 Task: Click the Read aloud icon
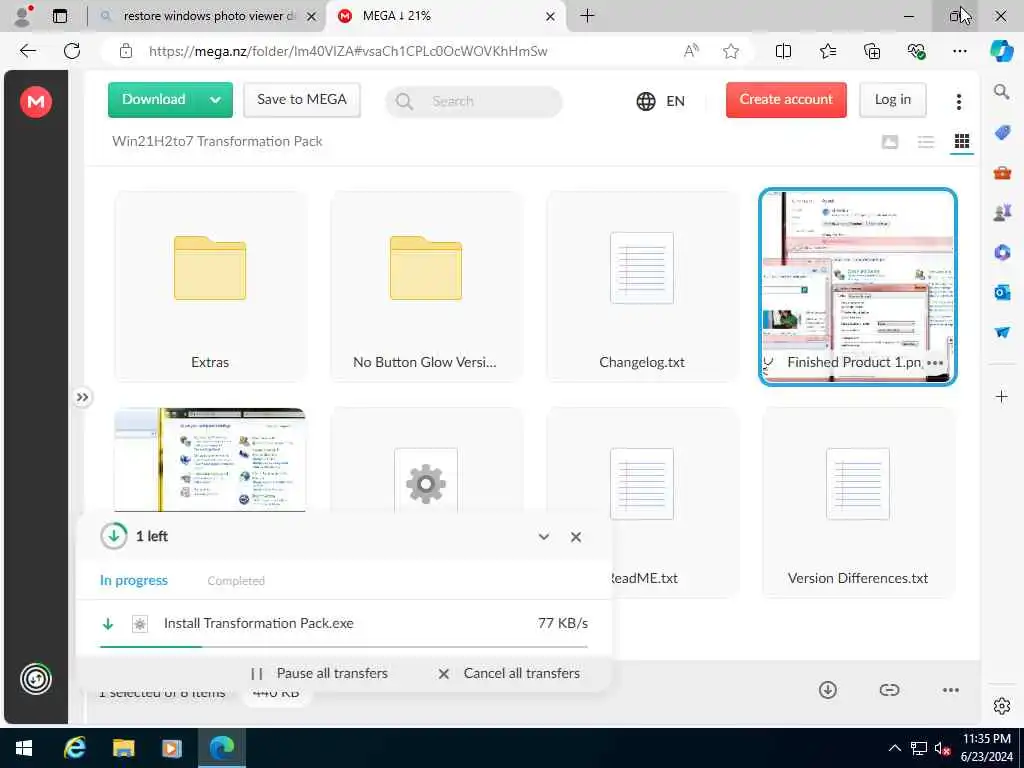tap(691, 51)
